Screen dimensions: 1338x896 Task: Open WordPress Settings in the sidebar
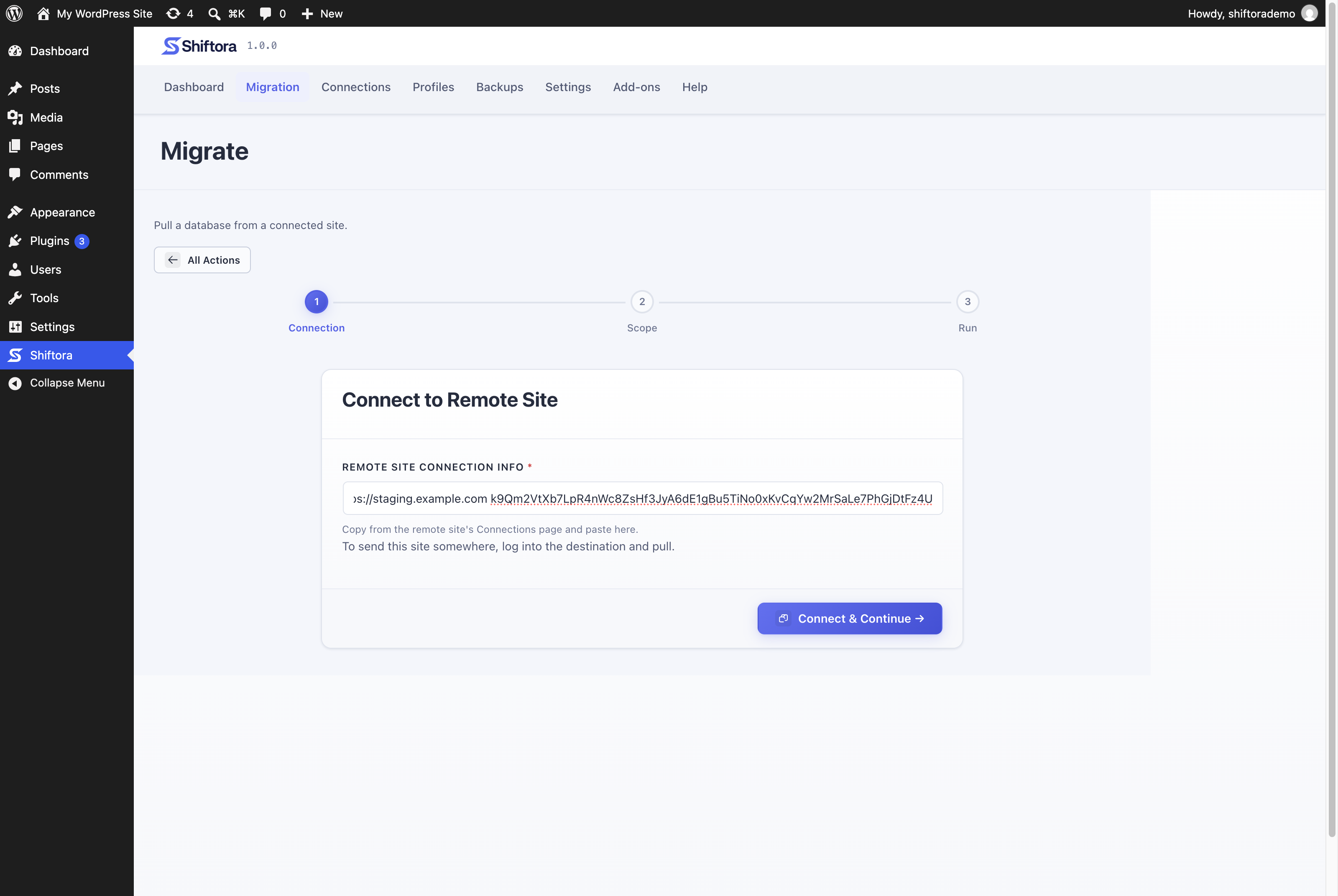(x=67, y=326)
